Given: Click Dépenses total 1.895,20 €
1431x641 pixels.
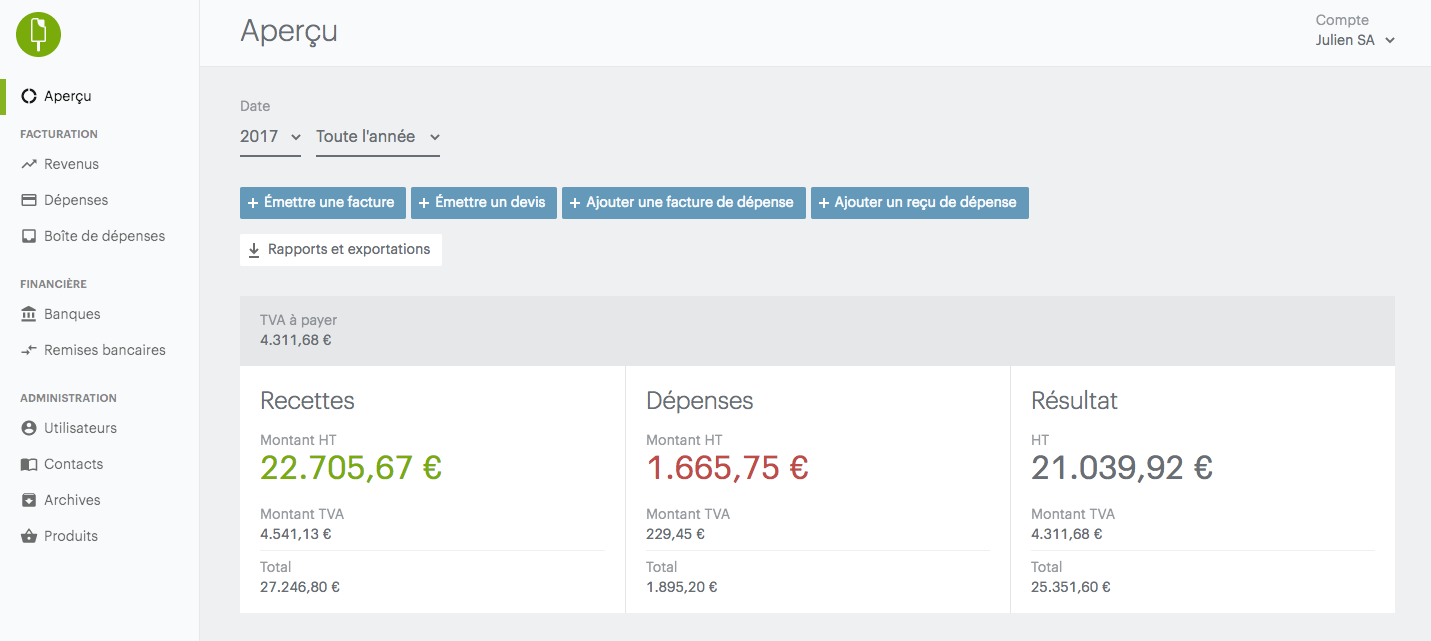Looking at the screenshot, I should [682, 587].
